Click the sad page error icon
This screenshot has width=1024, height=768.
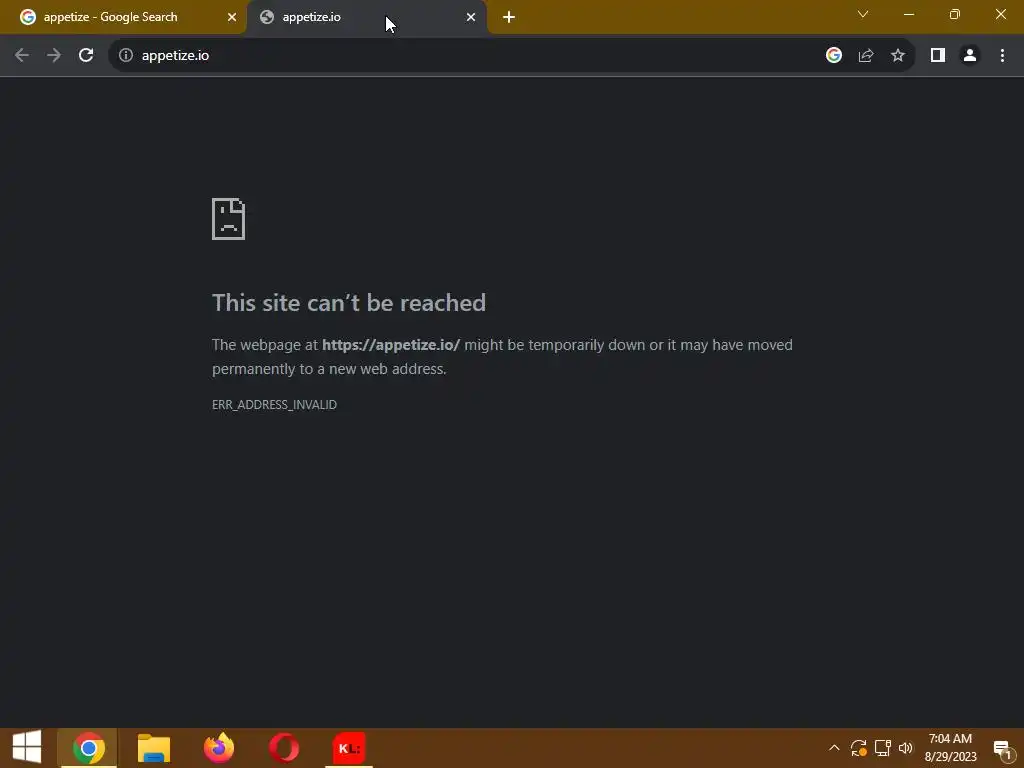point(229,219)
